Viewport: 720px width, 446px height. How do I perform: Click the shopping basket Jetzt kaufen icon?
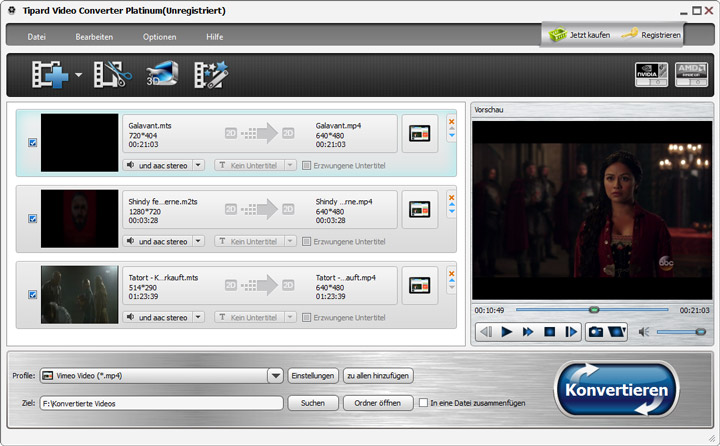(557, 34)
